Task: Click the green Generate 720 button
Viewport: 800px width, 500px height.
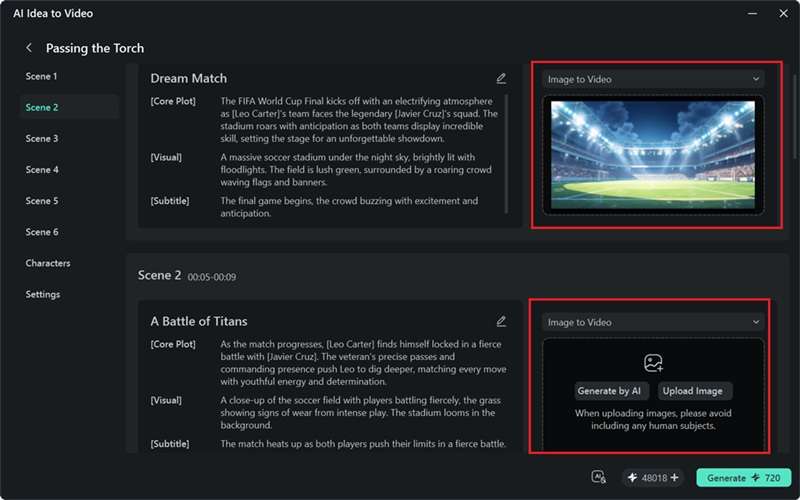Action: (743, 478)
